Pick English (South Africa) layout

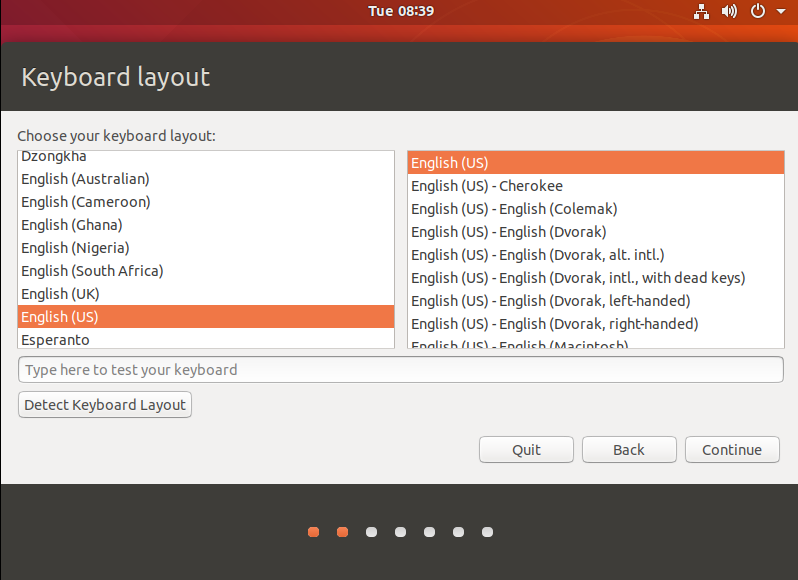92,271
